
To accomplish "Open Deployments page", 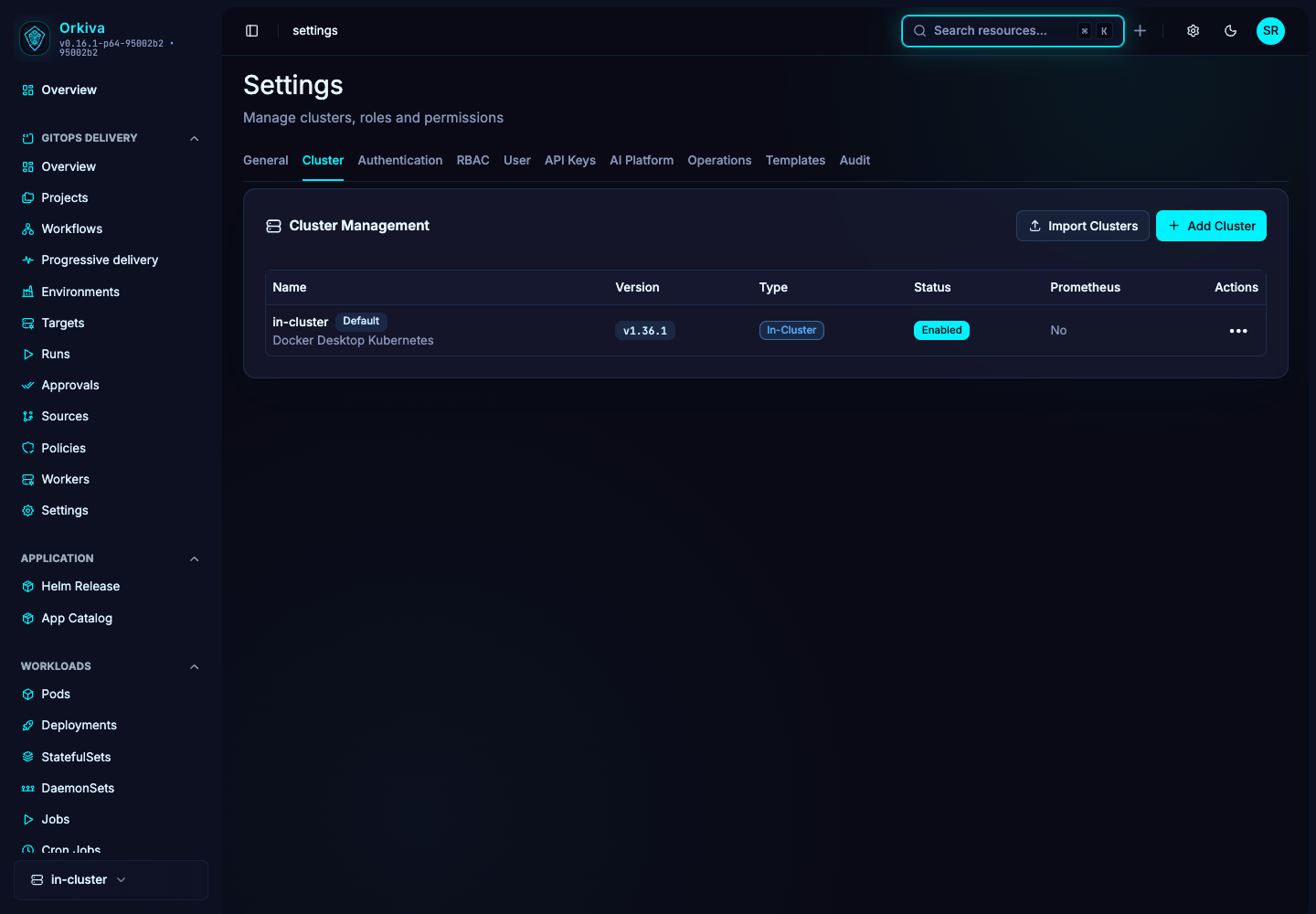I will coord(110,725).
